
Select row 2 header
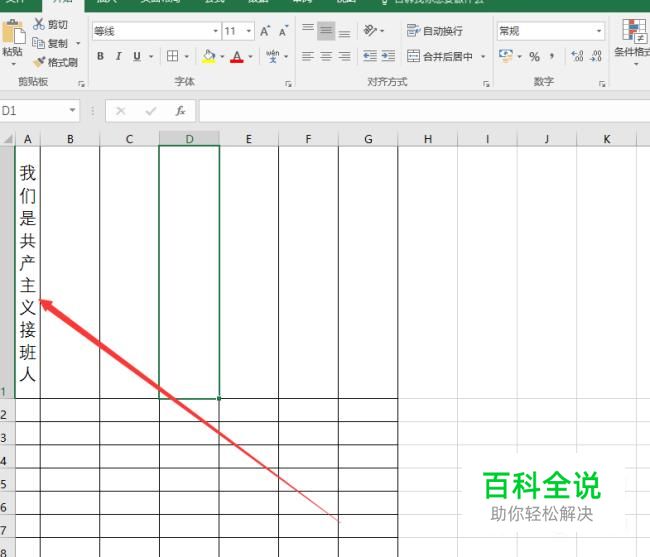pos(7,411)
